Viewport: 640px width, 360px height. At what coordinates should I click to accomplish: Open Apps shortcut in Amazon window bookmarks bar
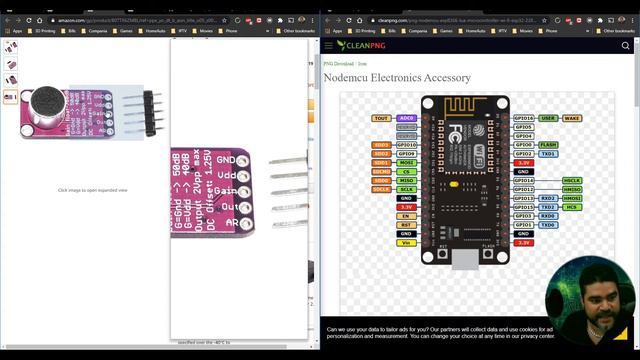pyautogui.click(x=14, y=31)
